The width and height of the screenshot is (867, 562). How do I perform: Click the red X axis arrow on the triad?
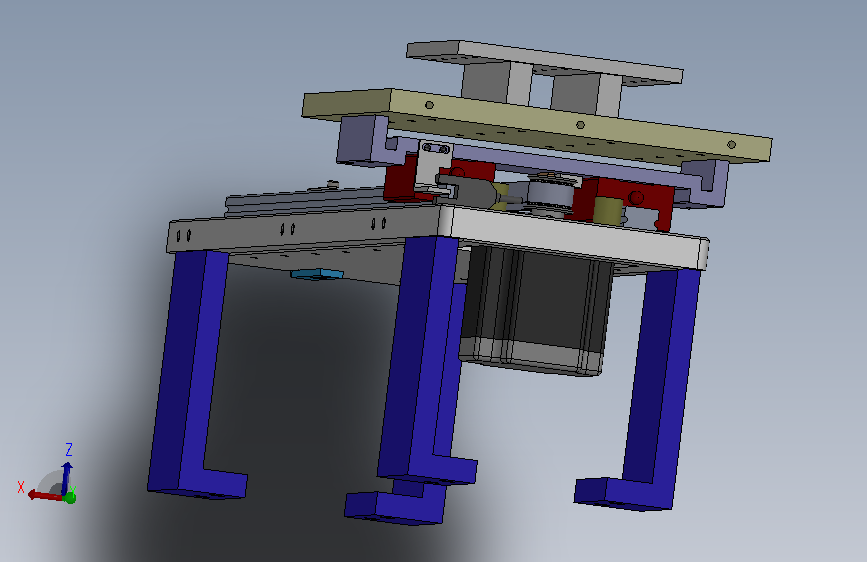(x=44, y=495)
